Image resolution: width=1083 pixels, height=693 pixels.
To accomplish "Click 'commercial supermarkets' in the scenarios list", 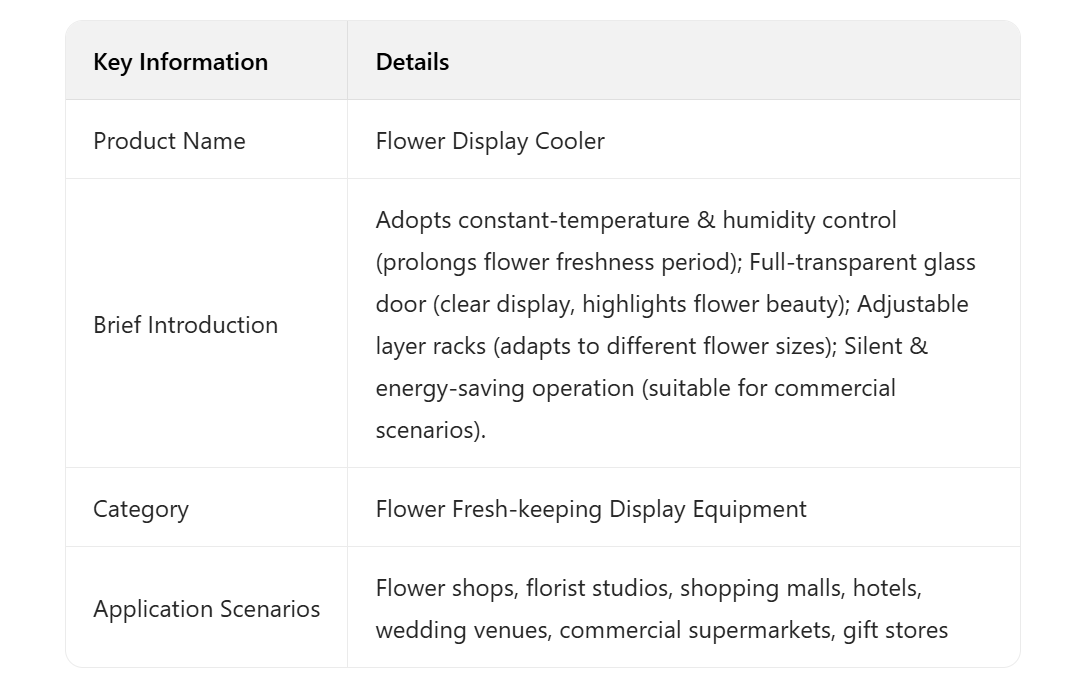I will pyautogui.click(x=696, y=630).
